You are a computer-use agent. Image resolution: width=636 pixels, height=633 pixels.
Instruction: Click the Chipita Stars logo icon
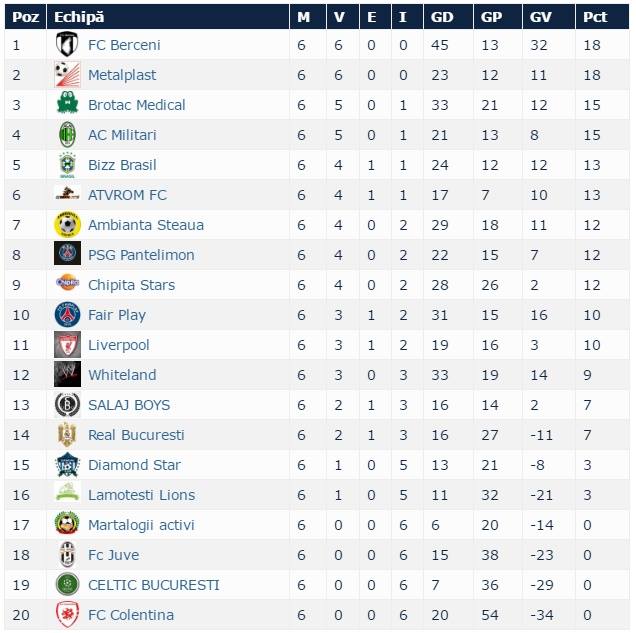(x=67, y=282)
